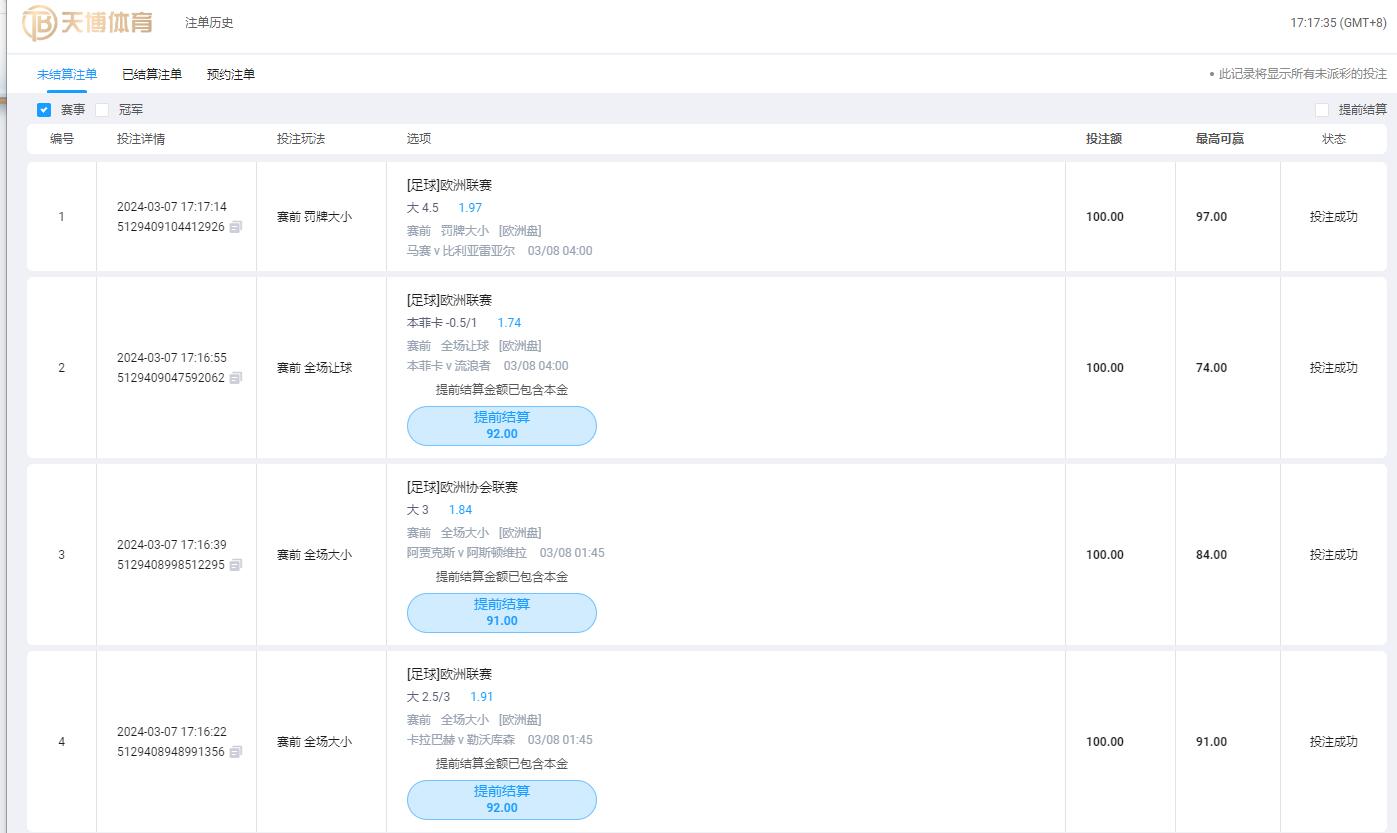The width and height of the screenshot is (1397, 833).
Task: Enable the 冠军 checkbox
Action: pyautogui.click(x=102, y=110)
